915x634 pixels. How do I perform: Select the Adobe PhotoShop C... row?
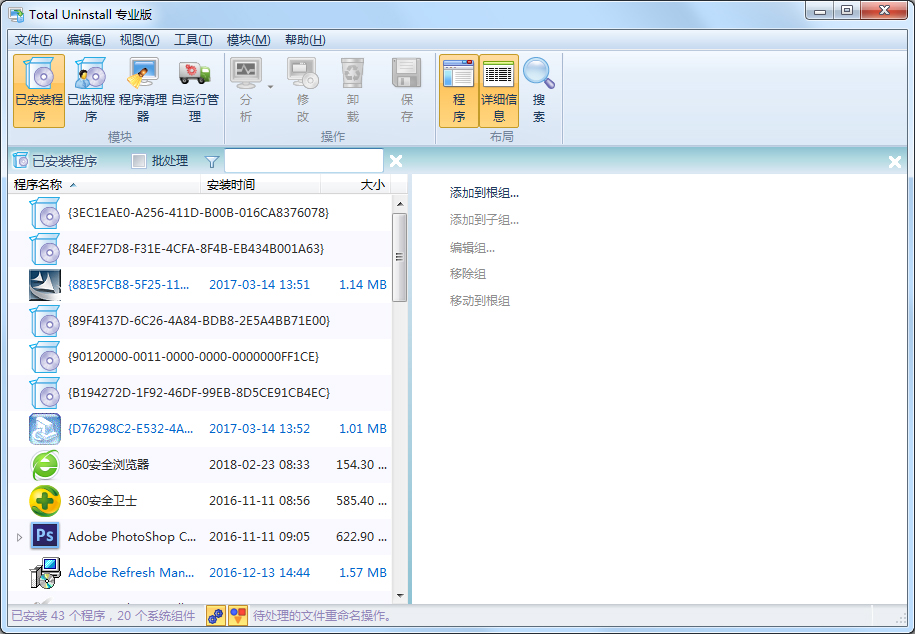[x=200, y=537]
